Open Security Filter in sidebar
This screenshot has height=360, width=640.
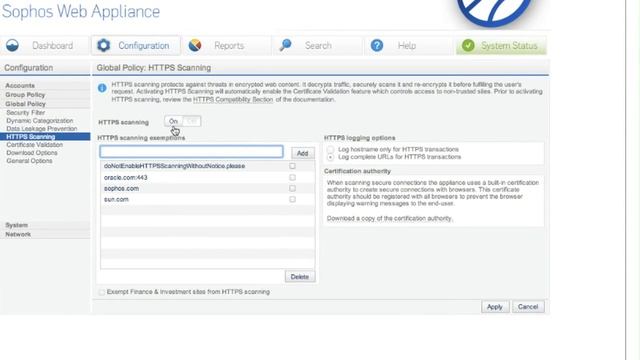coord(26,113)
